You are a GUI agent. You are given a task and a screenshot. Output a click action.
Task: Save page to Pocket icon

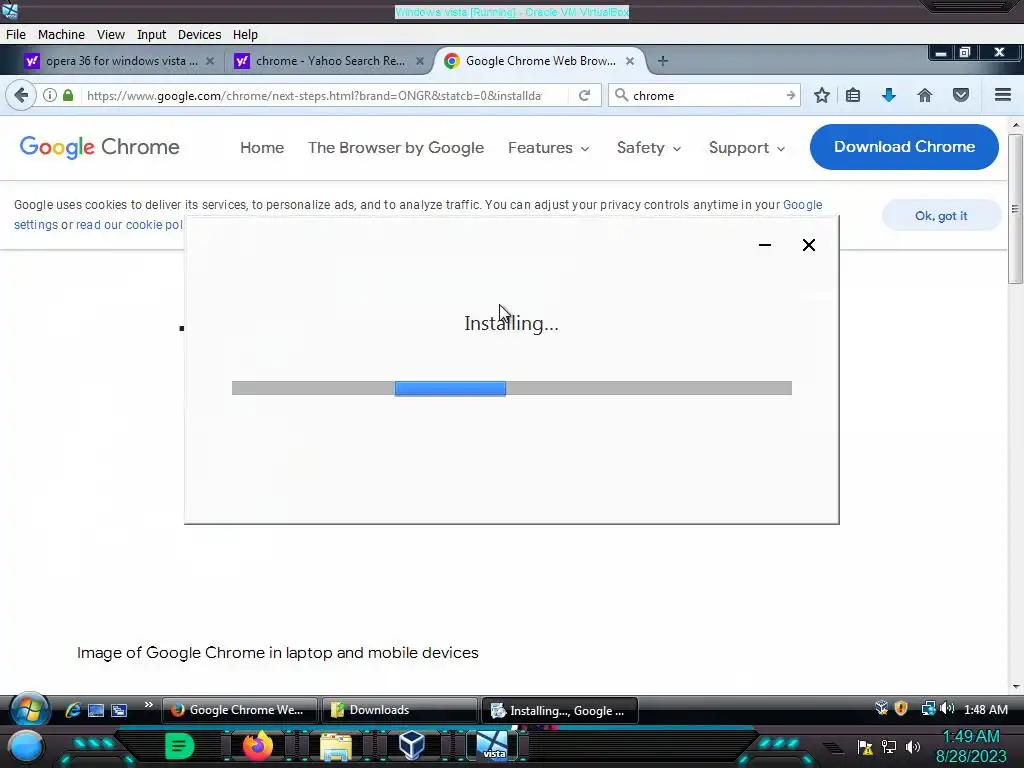coord(961,95)
